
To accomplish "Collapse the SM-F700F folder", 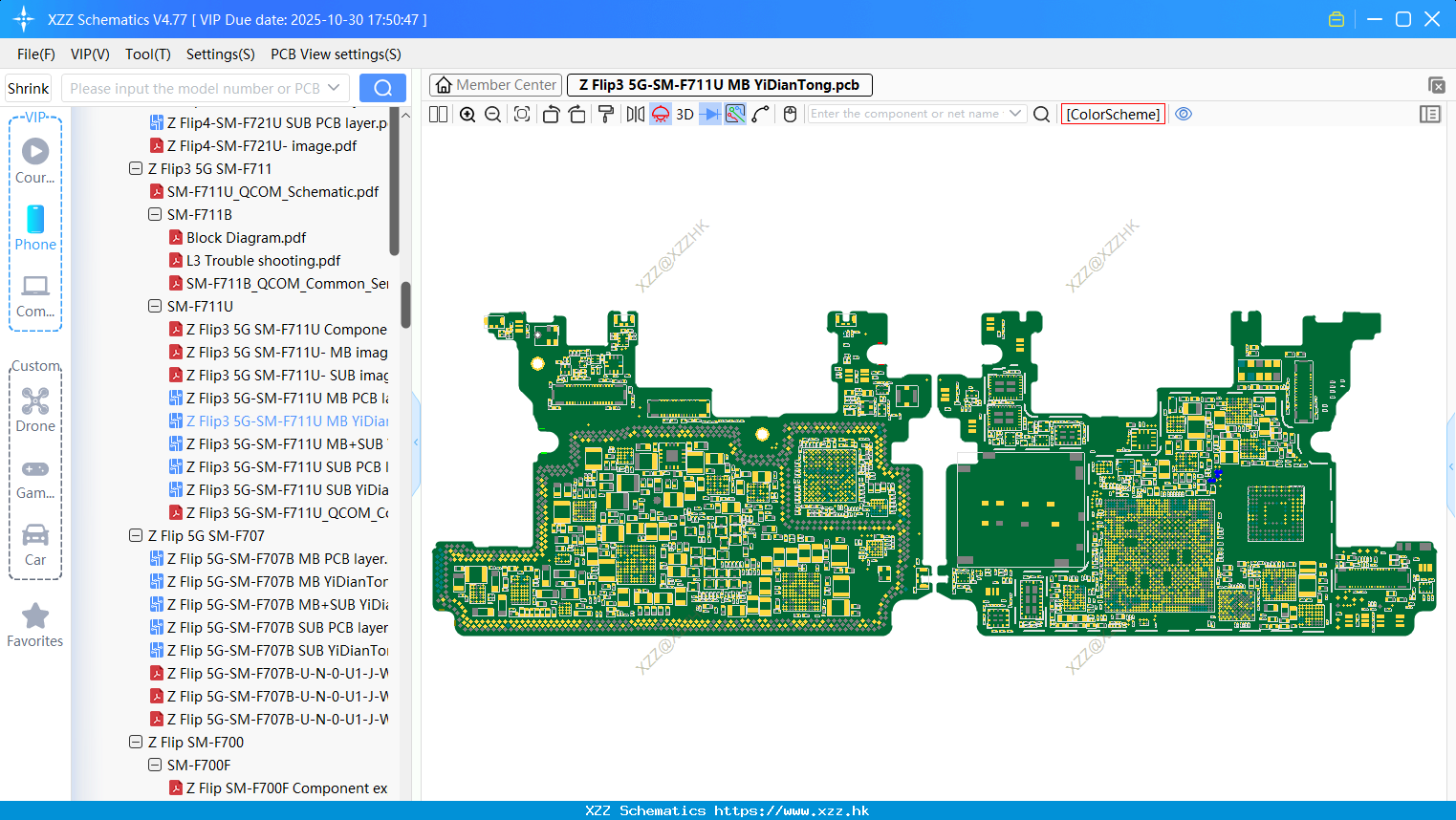I will coord(155,765).
